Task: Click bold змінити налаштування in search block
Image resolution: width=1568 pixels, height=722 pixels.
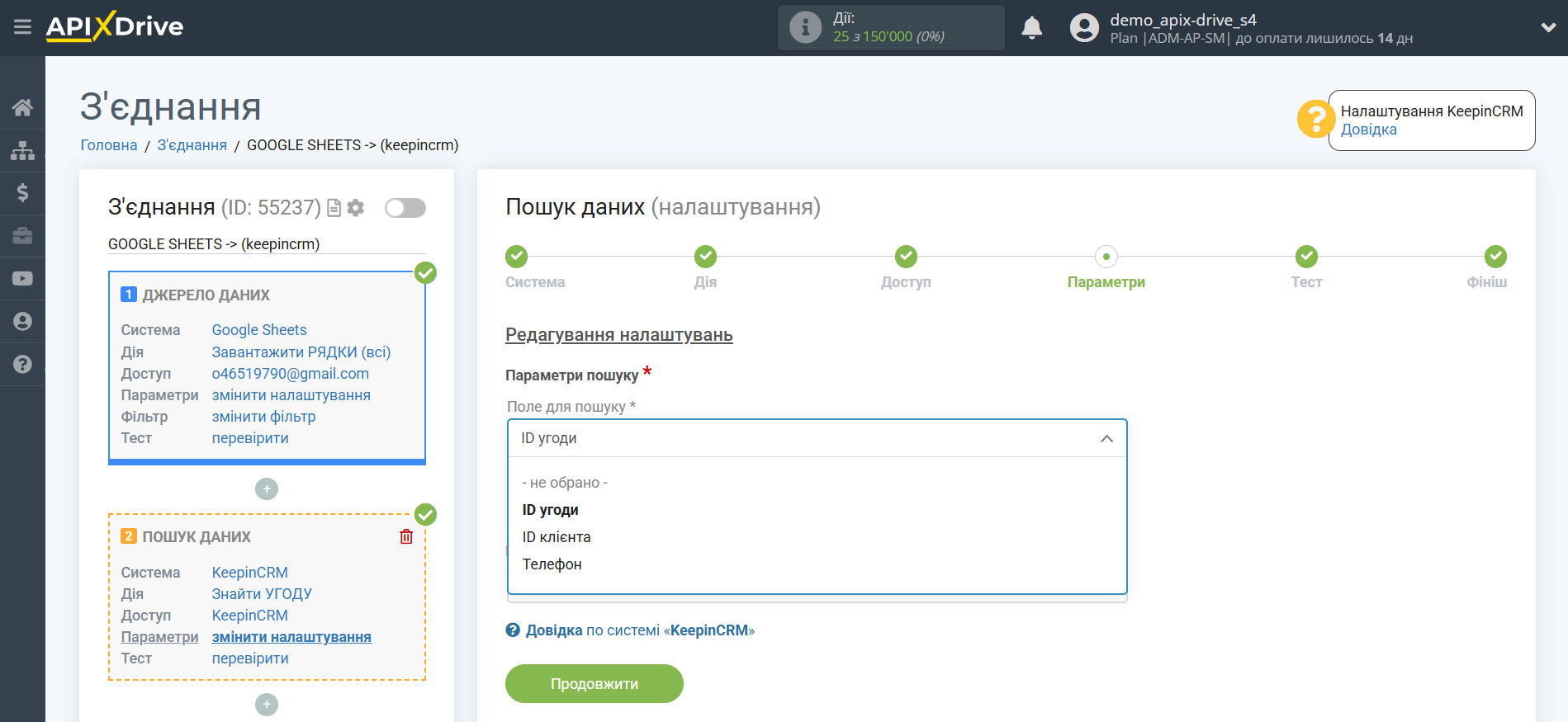Action: 291,637
